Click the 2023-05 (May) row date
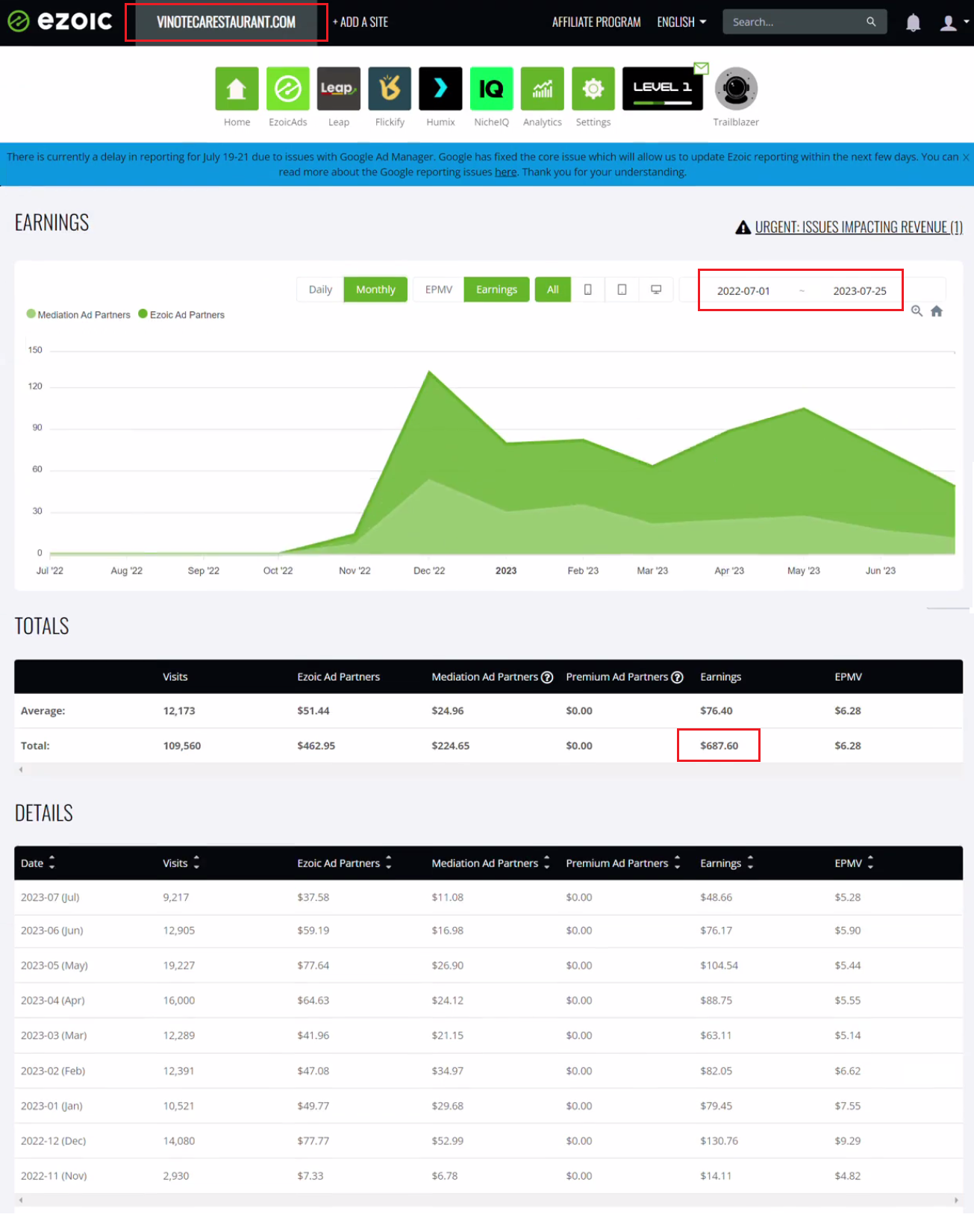The image size is (974, 1232). tap(54, 966)
